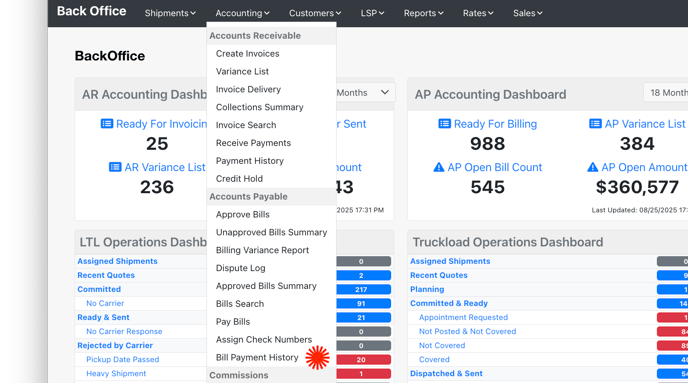This screenshot has height=383, width=688.
Task: Open the AP dashboard 18 Months selector
Action: [x=666, y=93]
